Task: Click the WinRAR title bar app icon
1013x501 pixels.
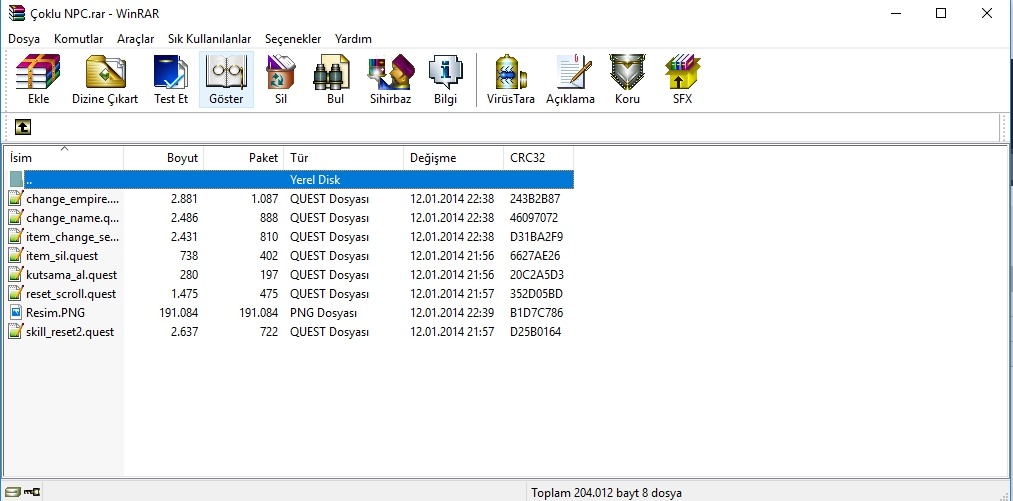Action: tap(16, 13)
